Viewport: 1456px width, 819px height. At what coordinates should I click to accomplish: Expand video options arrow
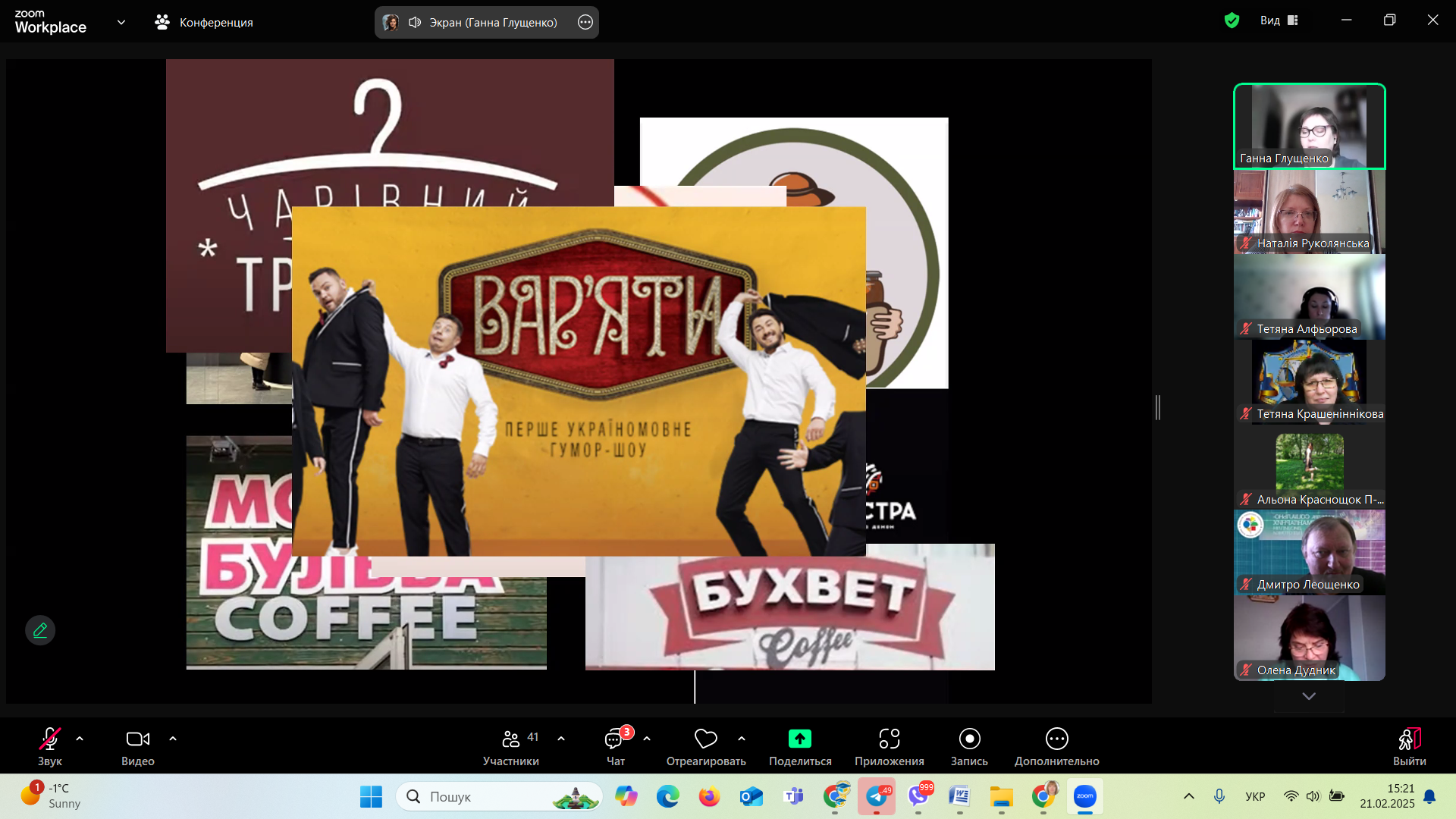(x=173, y=739)
